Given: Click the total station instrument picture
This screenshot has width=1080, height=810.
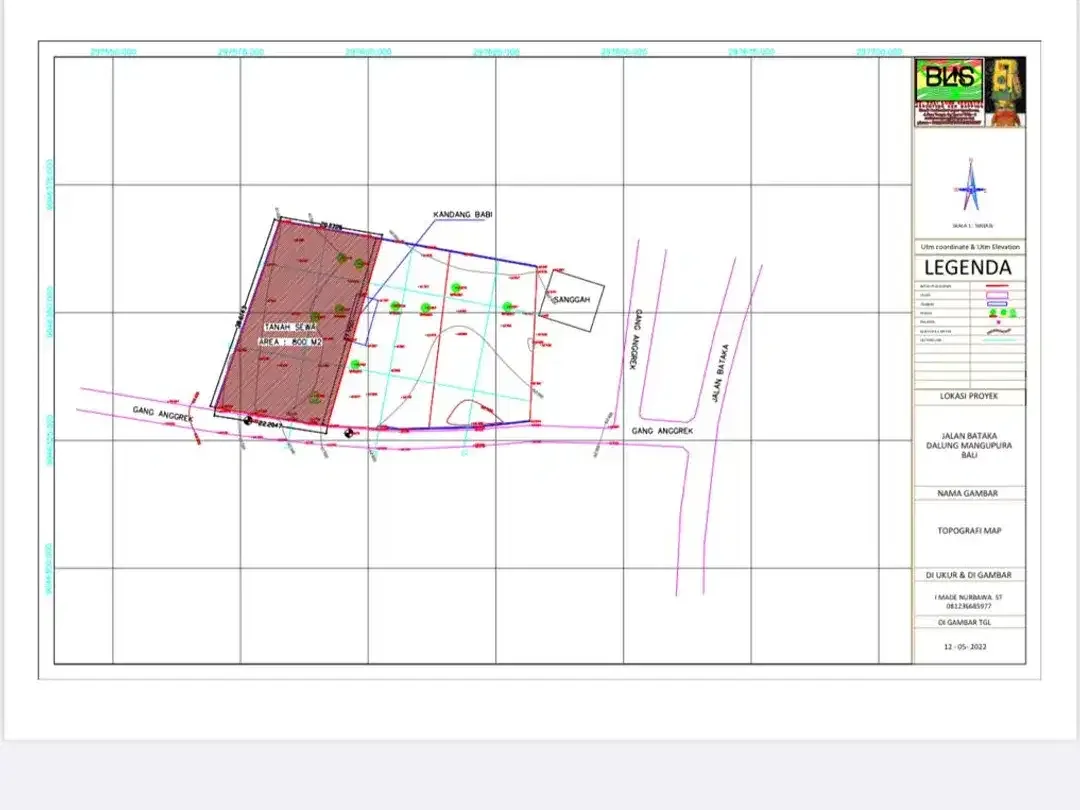Looking at the screenshot, I should pos(1006,92).
